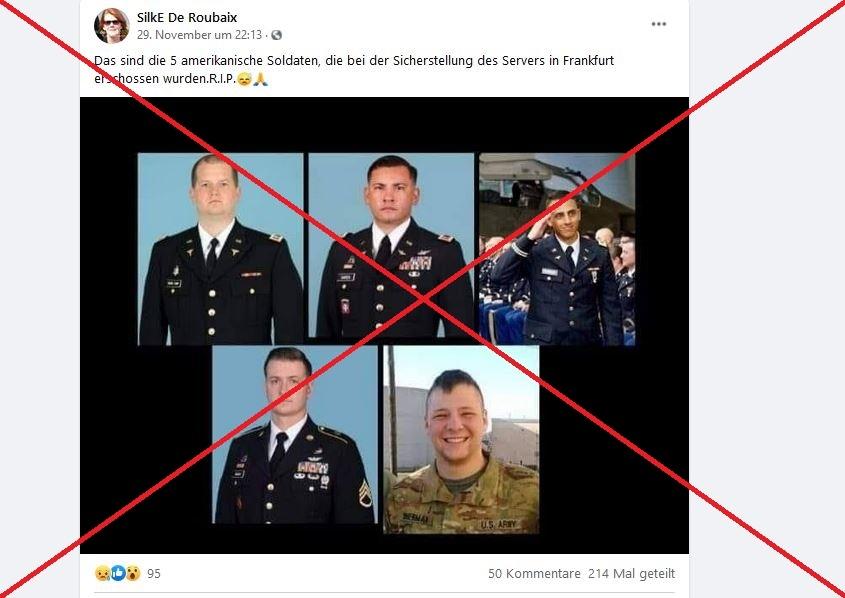
Task: Open the 95 reactions count
Action: click(x=154, y=574)
